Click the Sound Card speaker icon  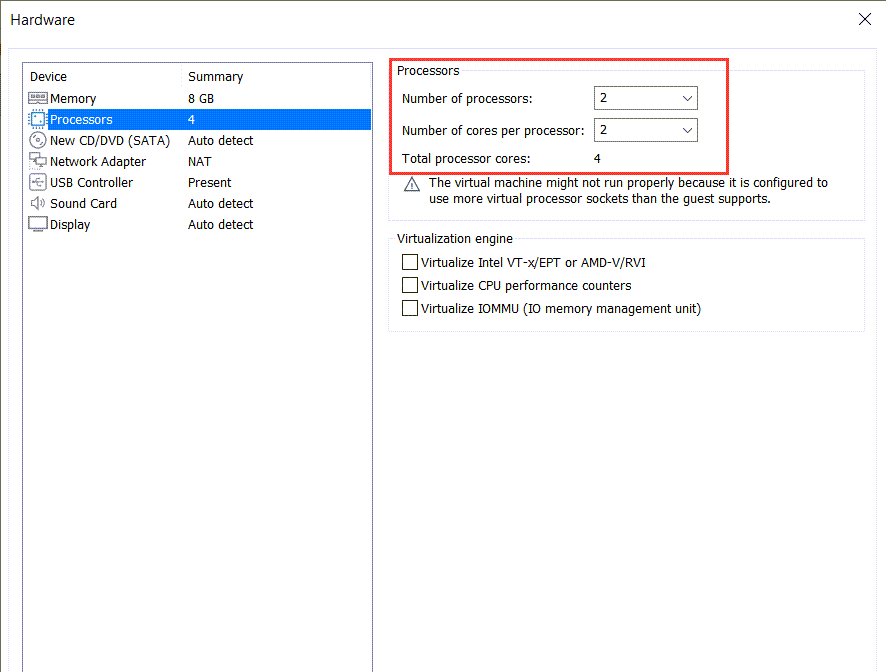coord(38,204)
